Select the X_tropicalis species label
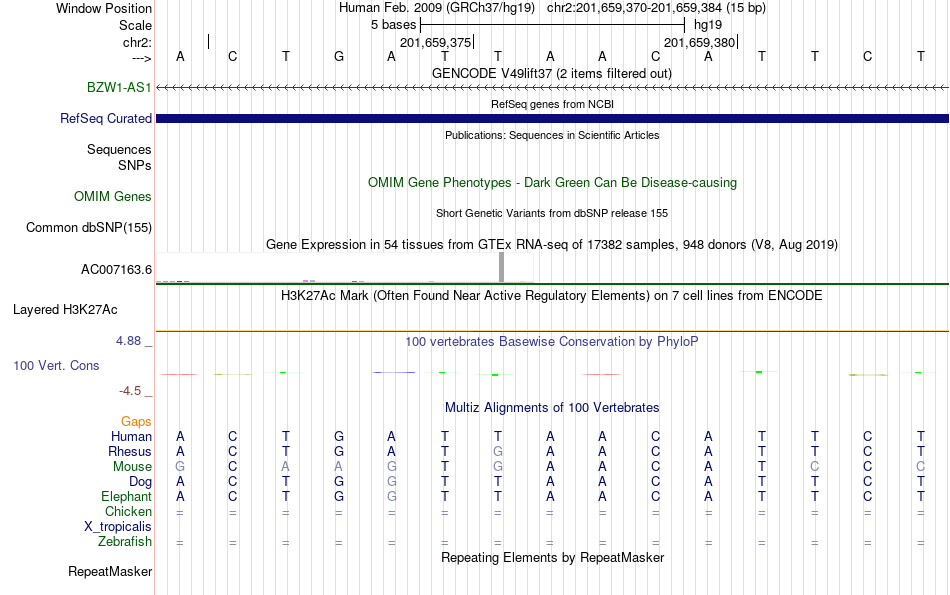Screen dimensions: 950x595 (118, 527)
